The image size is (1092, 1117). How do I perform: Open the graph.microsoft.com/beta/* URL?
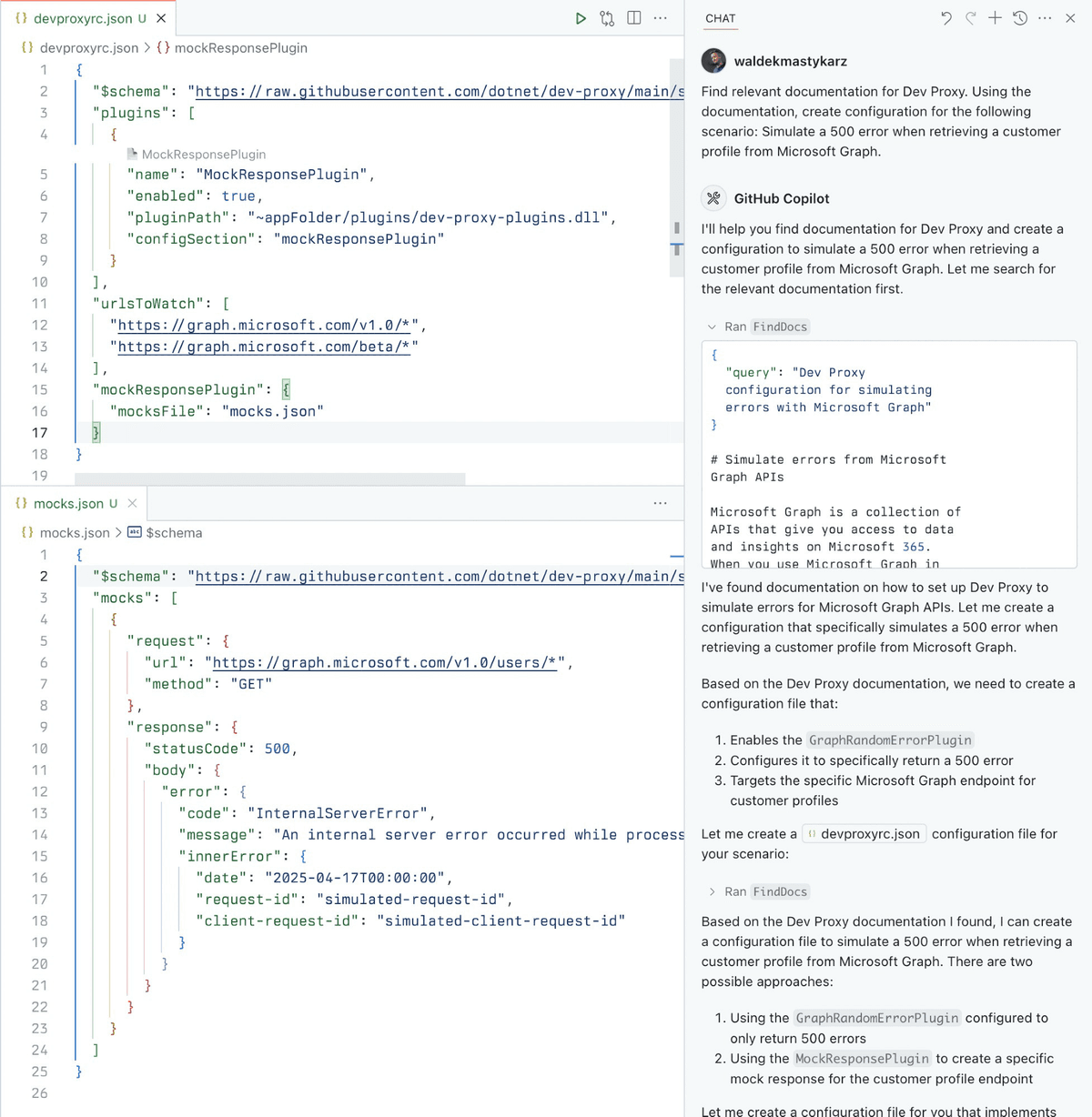(x=264, y=347)
